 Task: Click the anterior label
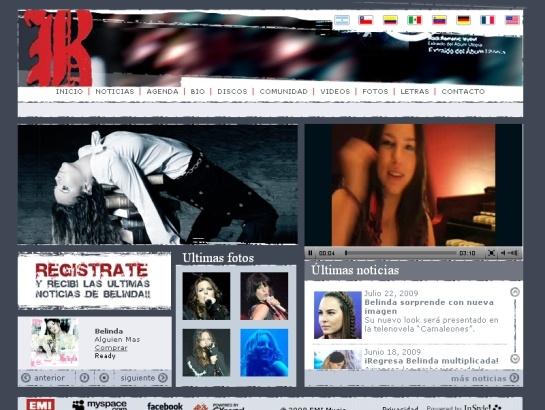[x=49, y=378]
